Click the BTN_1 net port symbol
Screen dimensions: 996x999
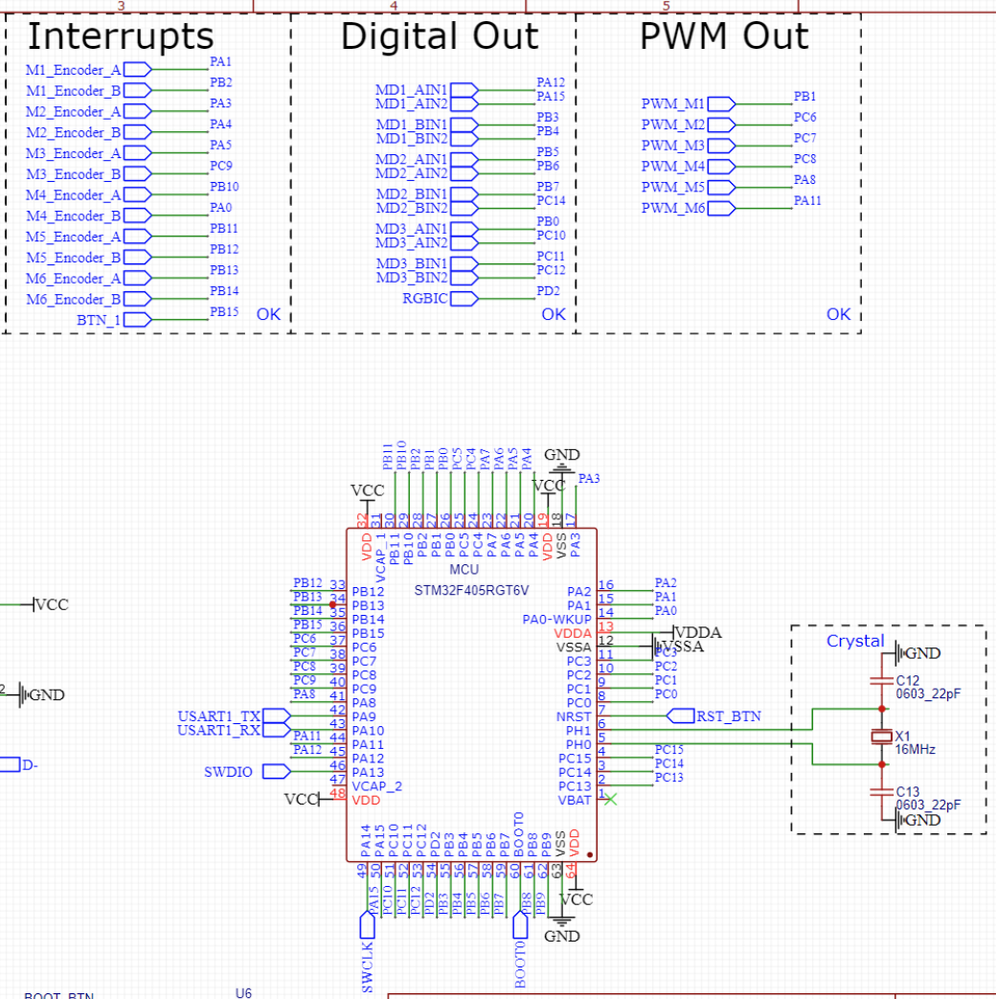pos(137,320)
